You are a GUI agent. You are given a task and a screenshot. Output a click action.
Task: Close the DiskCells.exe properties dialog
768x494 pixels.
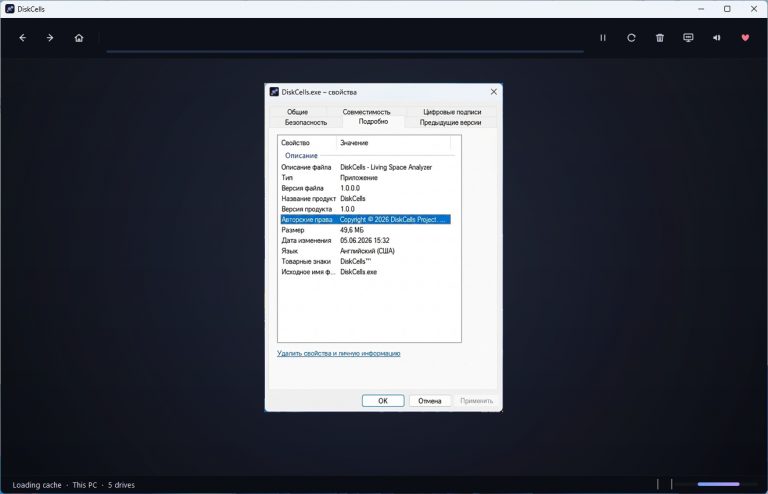pos(494,92)
